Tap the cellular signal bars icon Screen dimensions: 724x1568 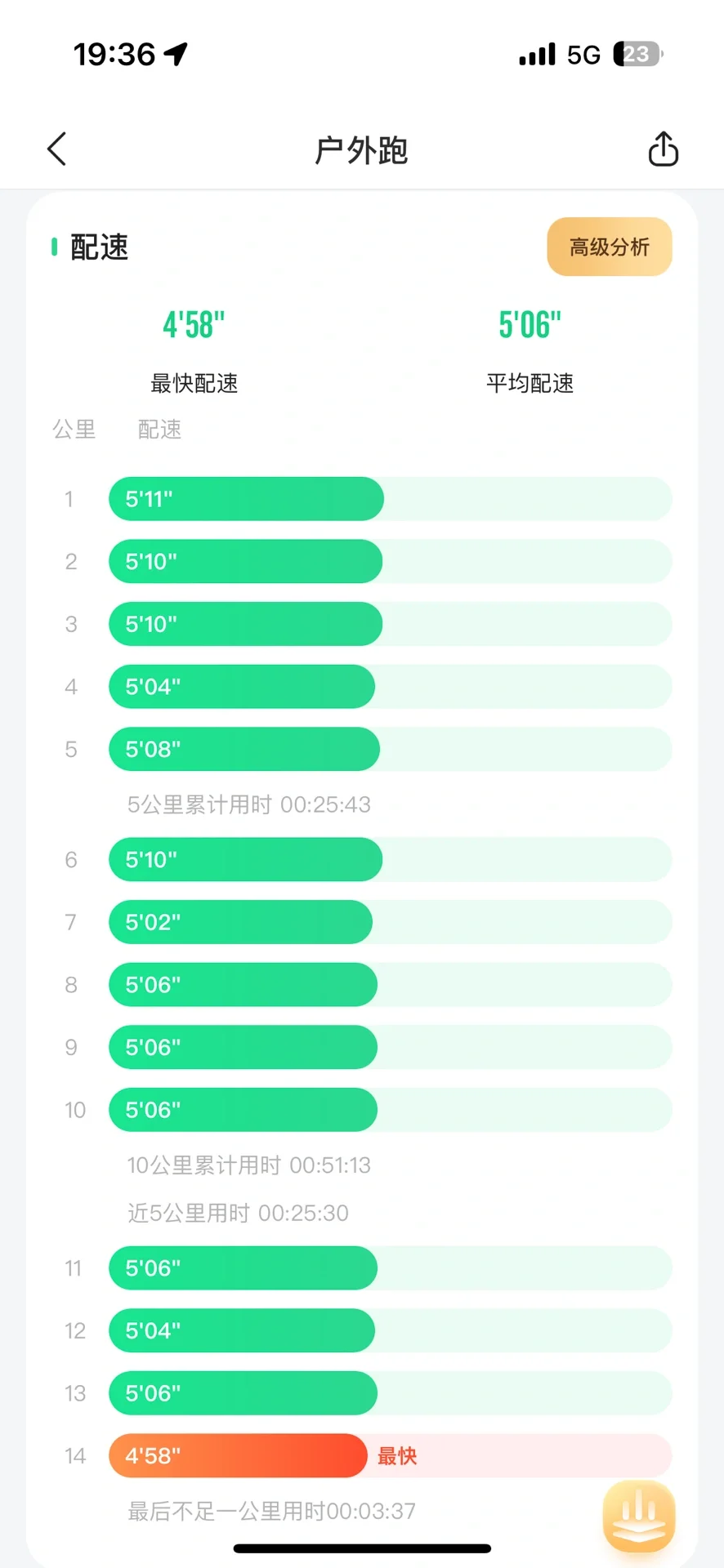point(537,55)
